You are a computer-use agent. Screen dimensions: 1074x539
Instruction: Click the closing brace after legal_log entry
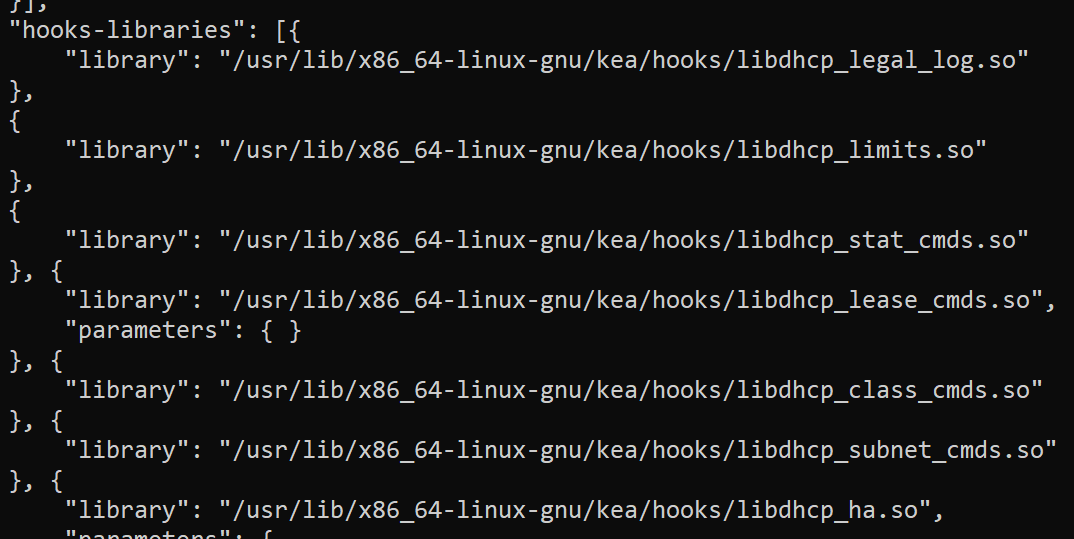(15, 91)
